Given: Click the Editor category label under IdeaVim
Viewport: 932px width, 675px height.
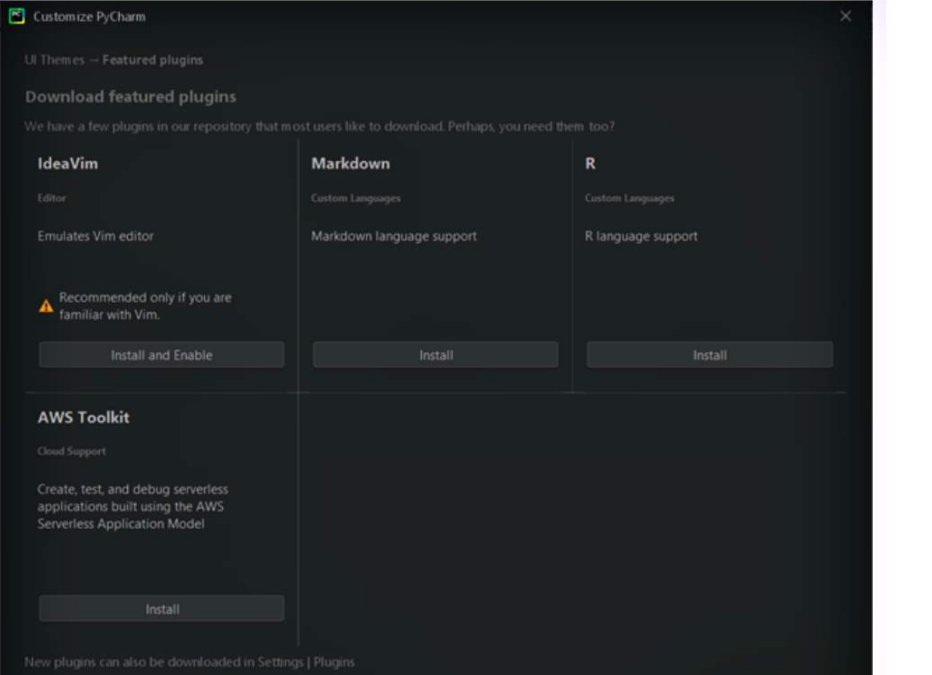Looking at the screenshot, I should coord(52,198).
